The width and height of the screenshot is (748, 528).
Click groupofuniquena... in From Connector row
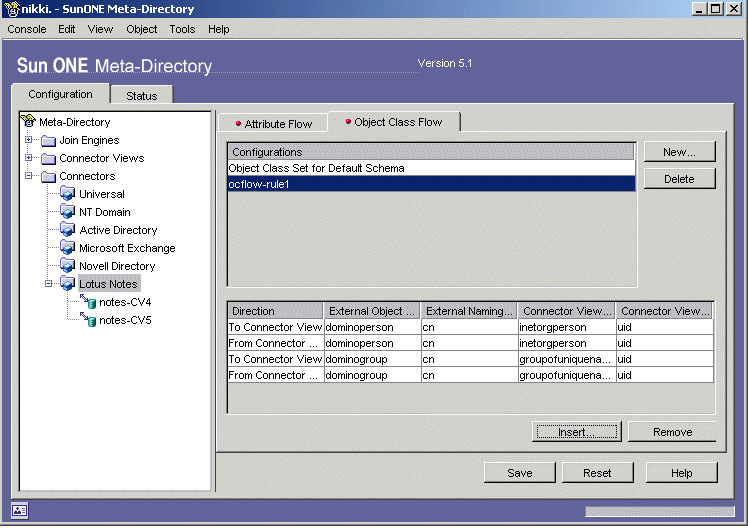point(565,375)
